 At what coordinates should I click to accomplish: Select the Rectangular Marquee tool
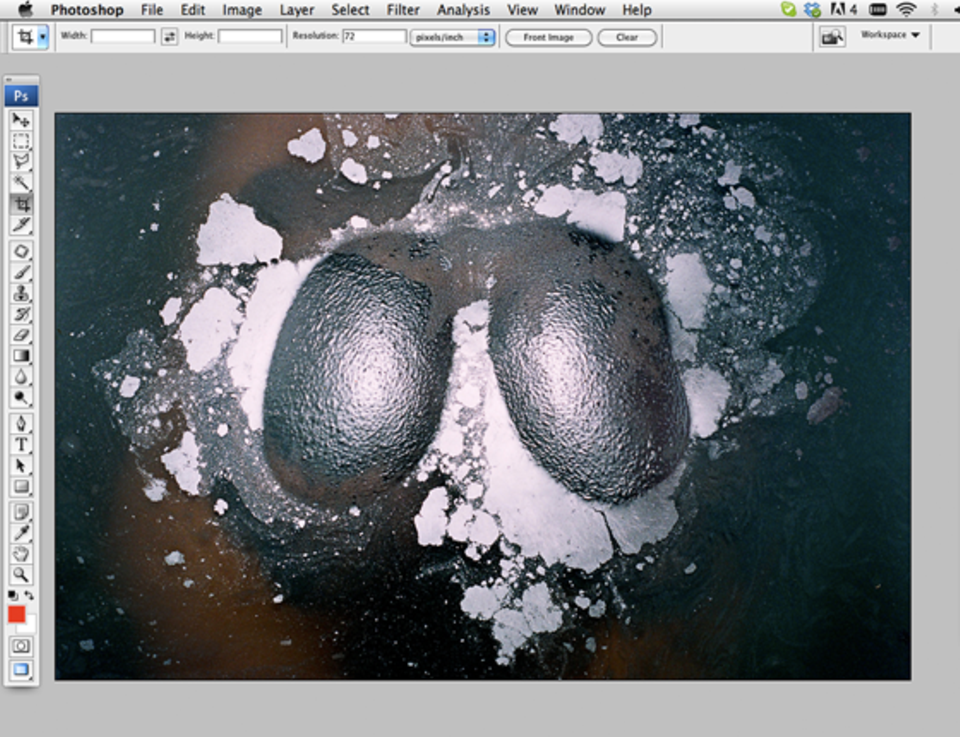coord(21,141)
